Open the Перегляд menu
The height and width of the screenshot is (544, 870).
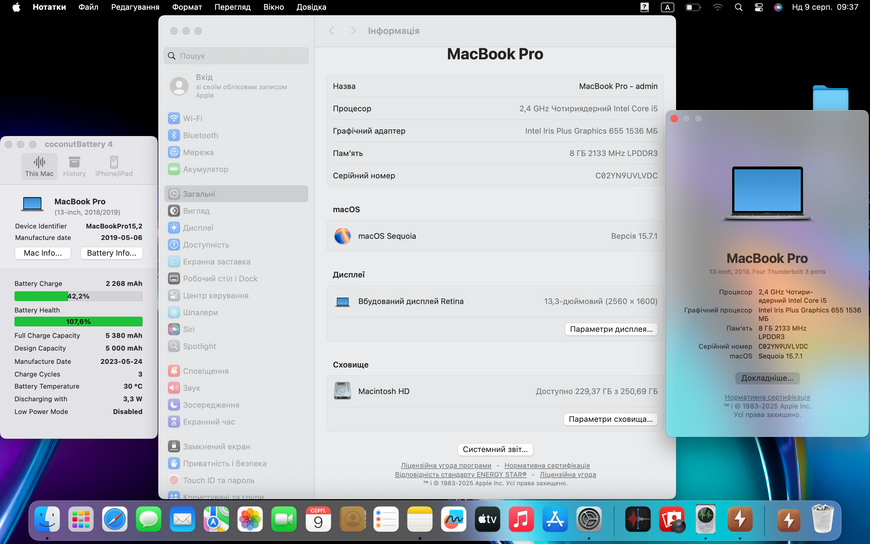[x=232, y=7]
